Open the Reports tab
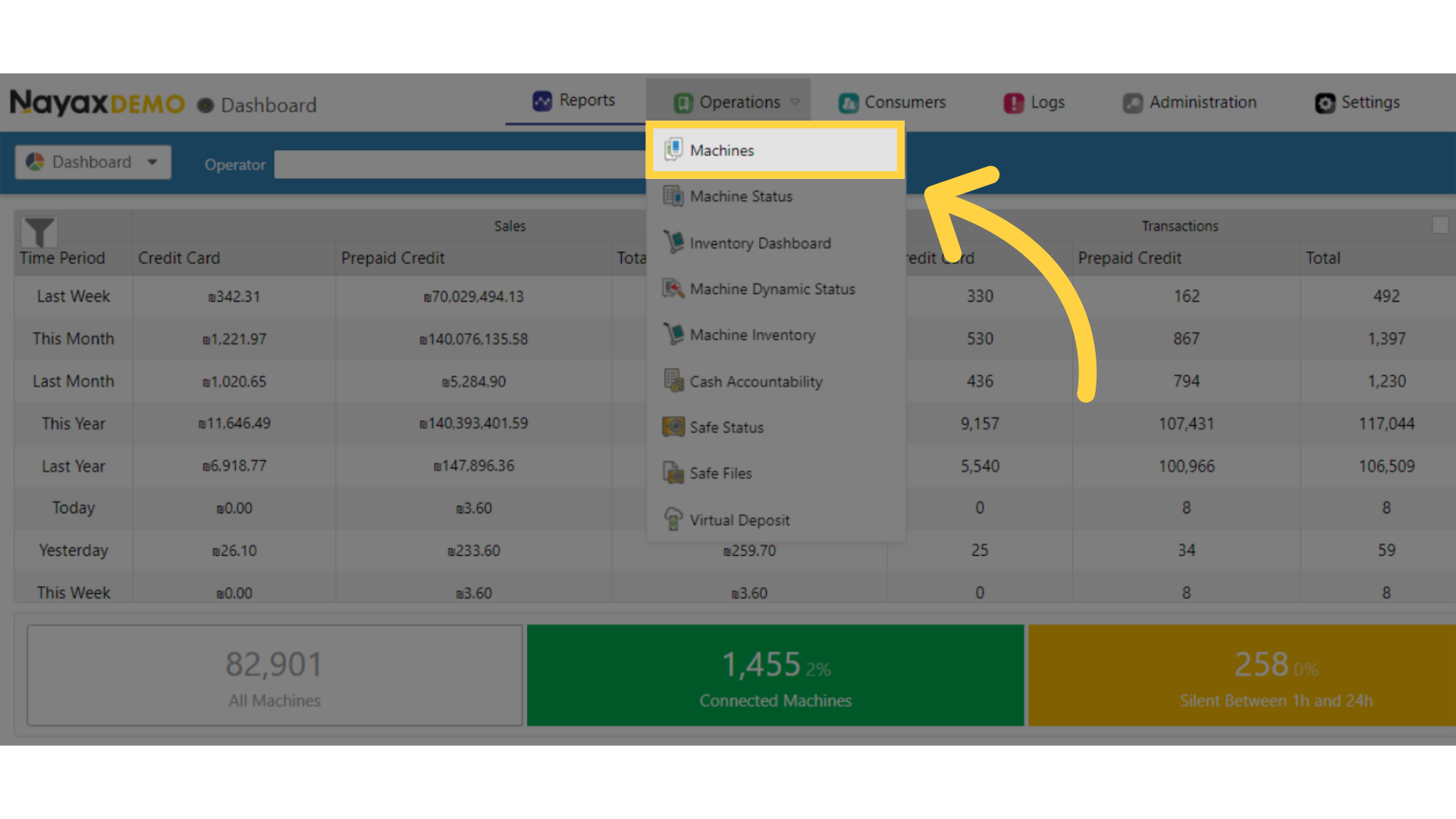The width and height of the screenshot is (1456, 819). click(x=573, y=100)
